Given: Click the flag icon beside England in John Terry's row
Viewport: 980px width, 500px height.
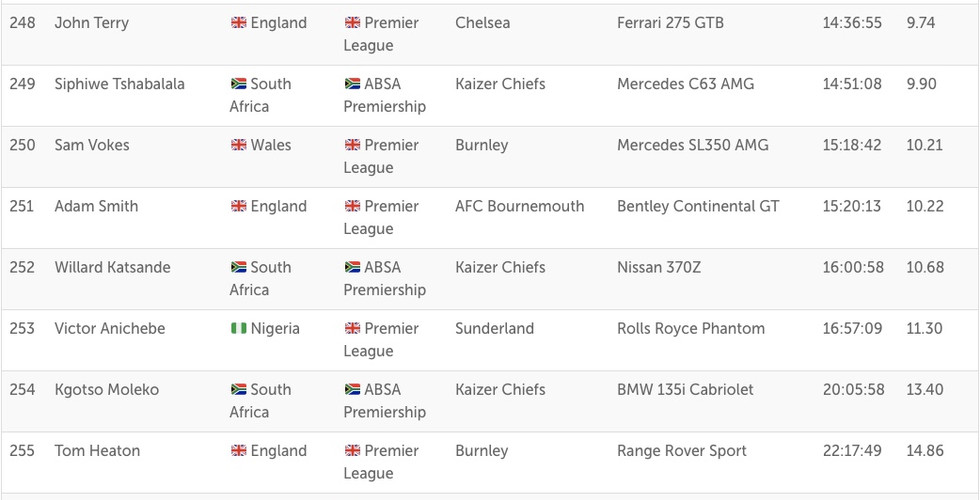Looking at the screenshot, I should (239, 23).
